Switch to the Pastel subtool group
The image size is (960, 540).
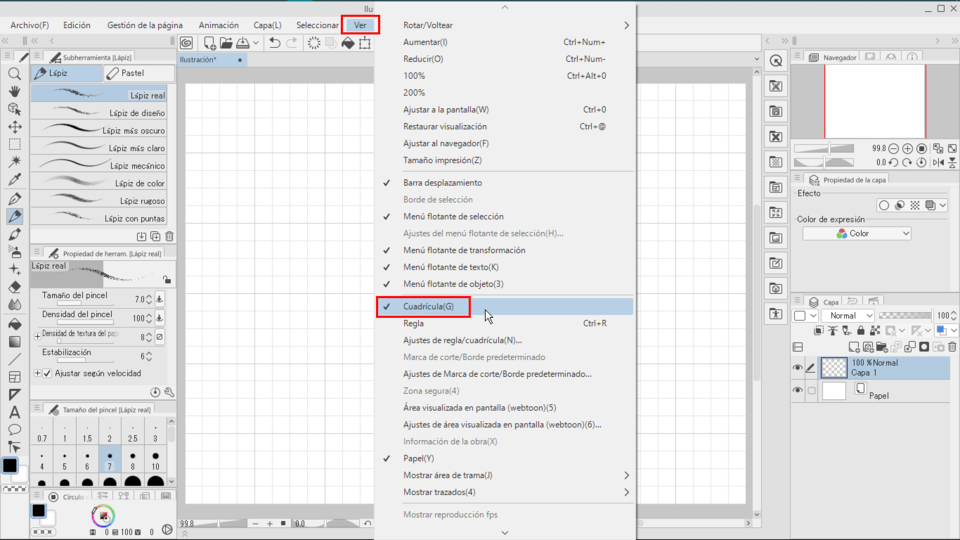pos(134,74)
